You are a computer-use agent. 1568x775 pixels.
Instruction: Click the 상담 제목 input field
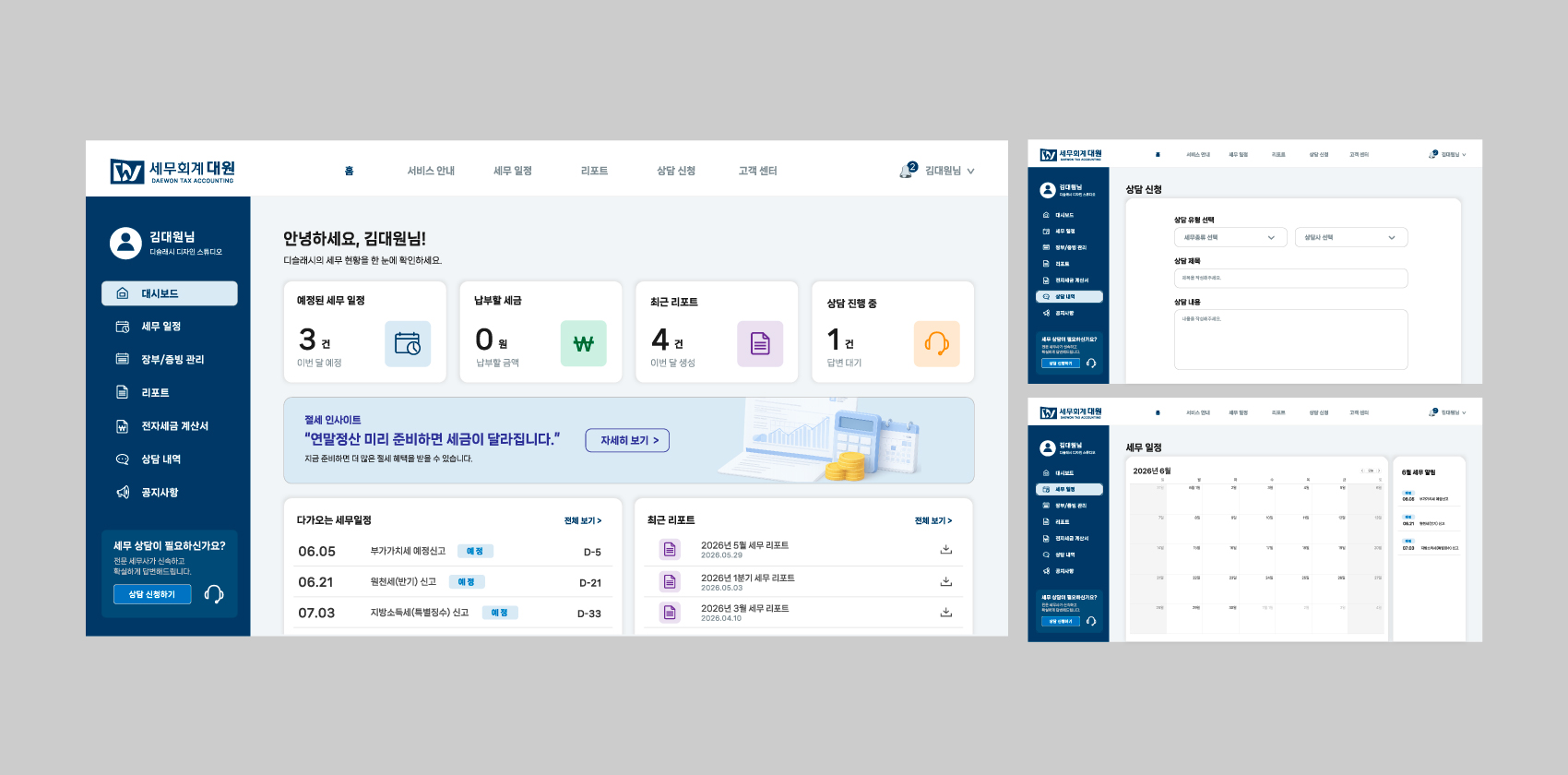click(1291, 278)
